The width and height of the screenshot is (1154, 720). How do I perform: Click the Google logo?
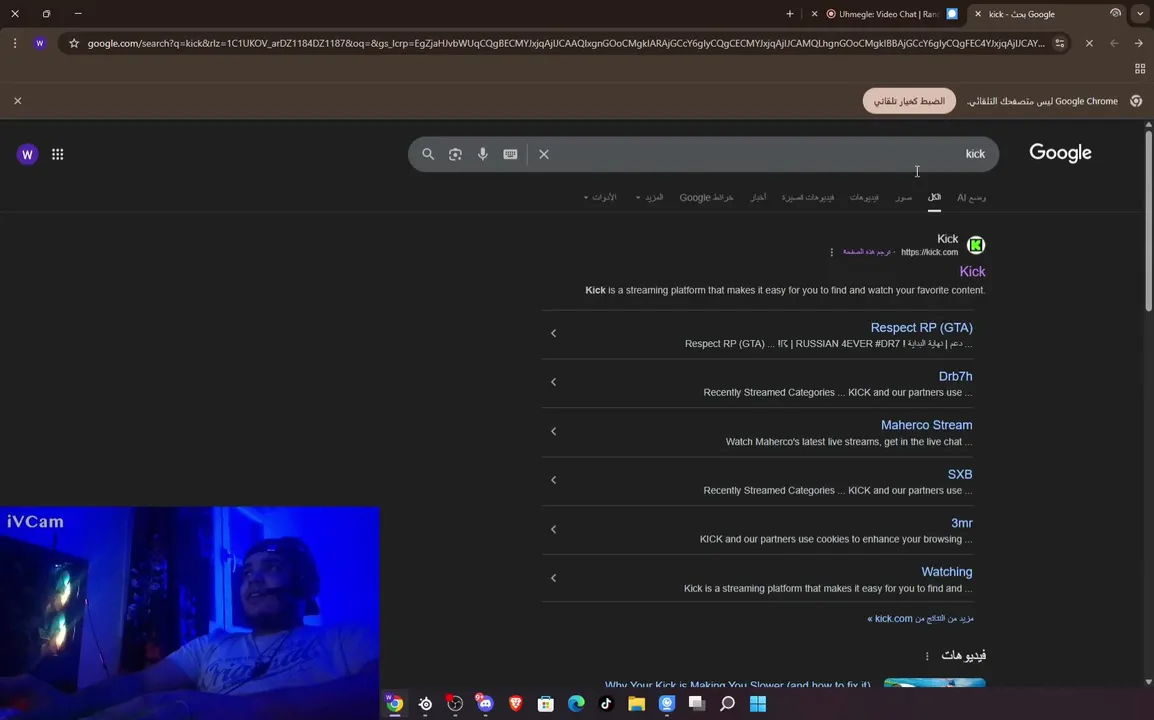point(1060,153)
